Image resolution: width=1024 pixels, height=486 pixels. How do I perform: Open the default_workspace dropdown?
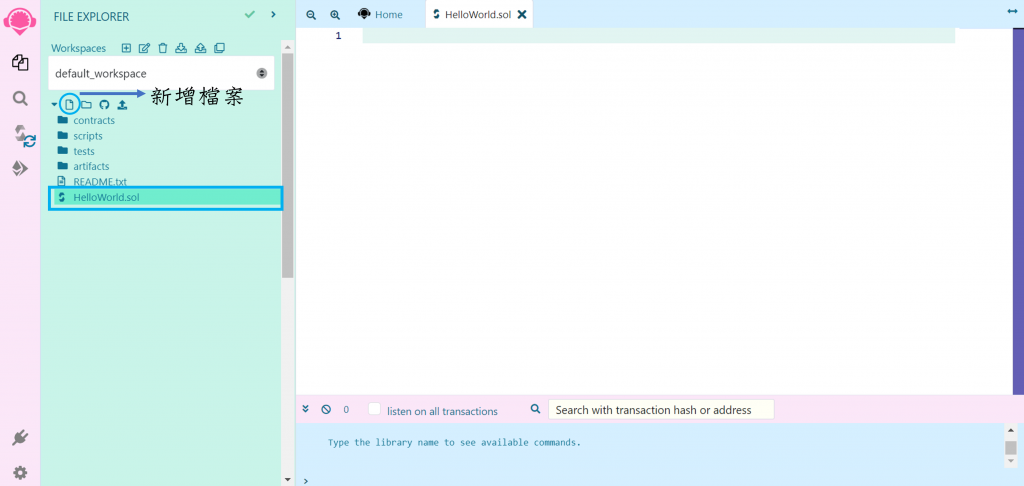click(x=161, y=73)
